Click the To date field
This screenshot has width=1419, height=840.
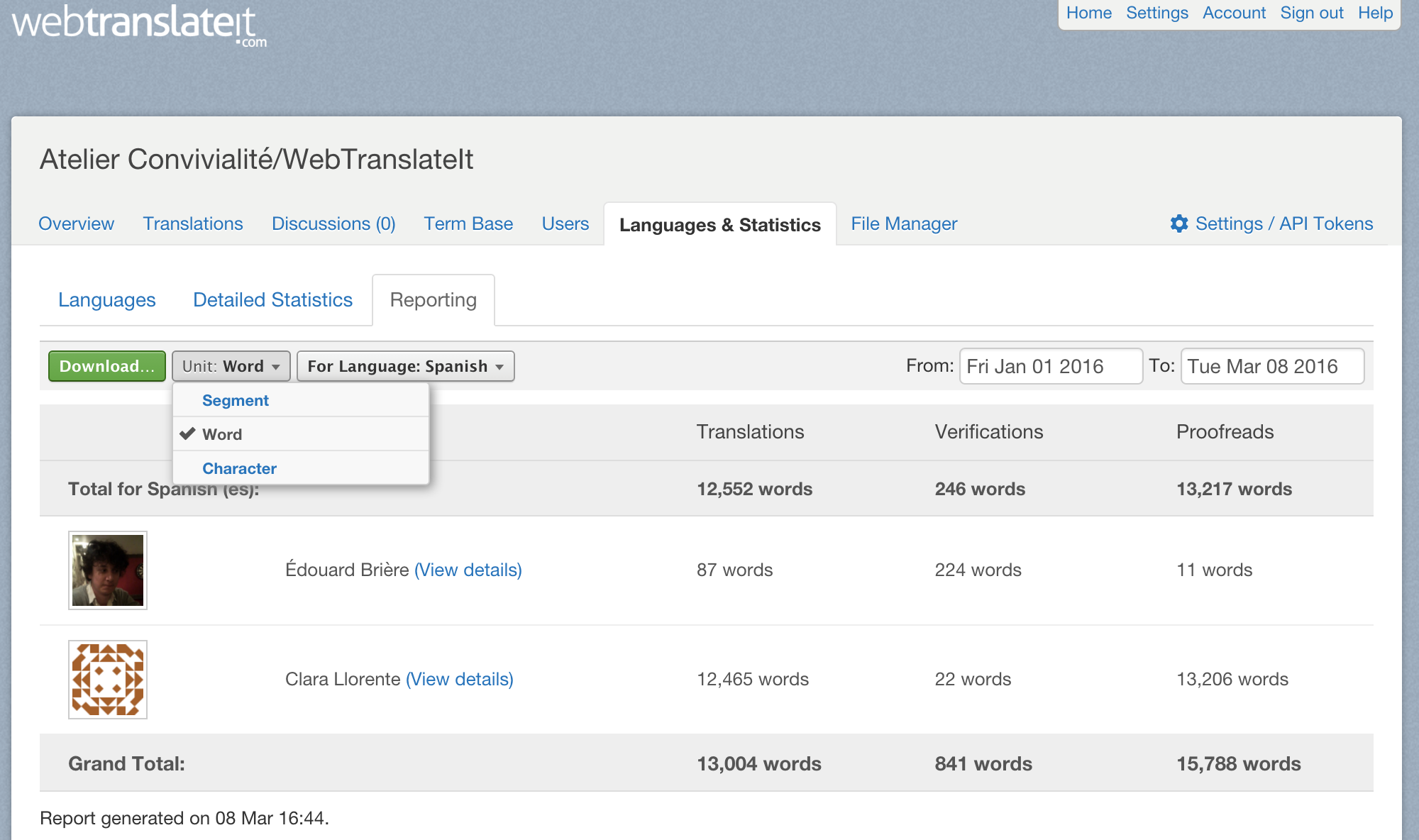[1271, 366]
